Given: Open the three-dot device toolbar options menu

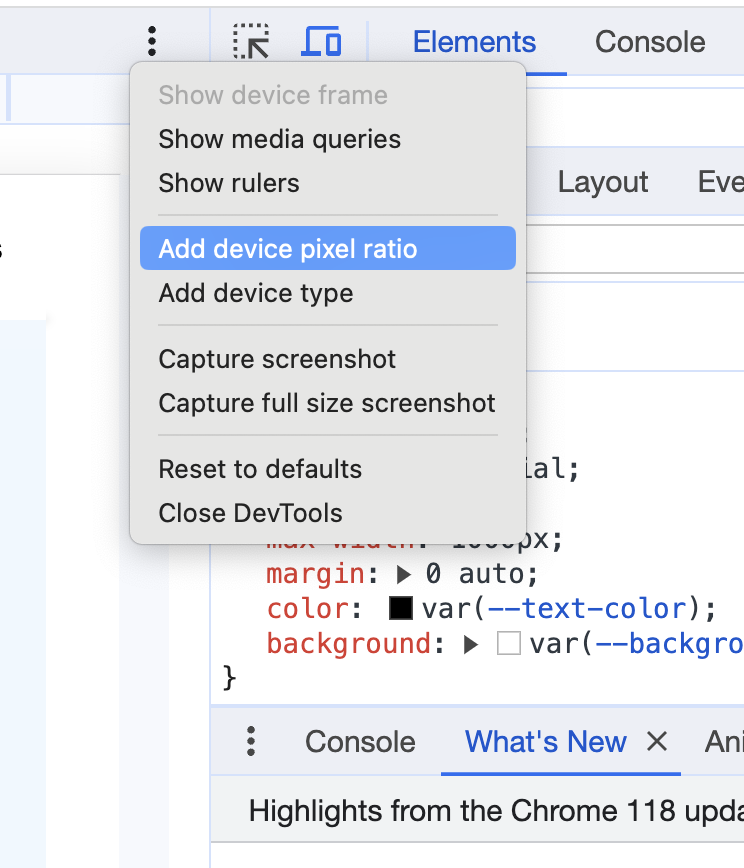Looking at the screenshot, I should 151,41.
